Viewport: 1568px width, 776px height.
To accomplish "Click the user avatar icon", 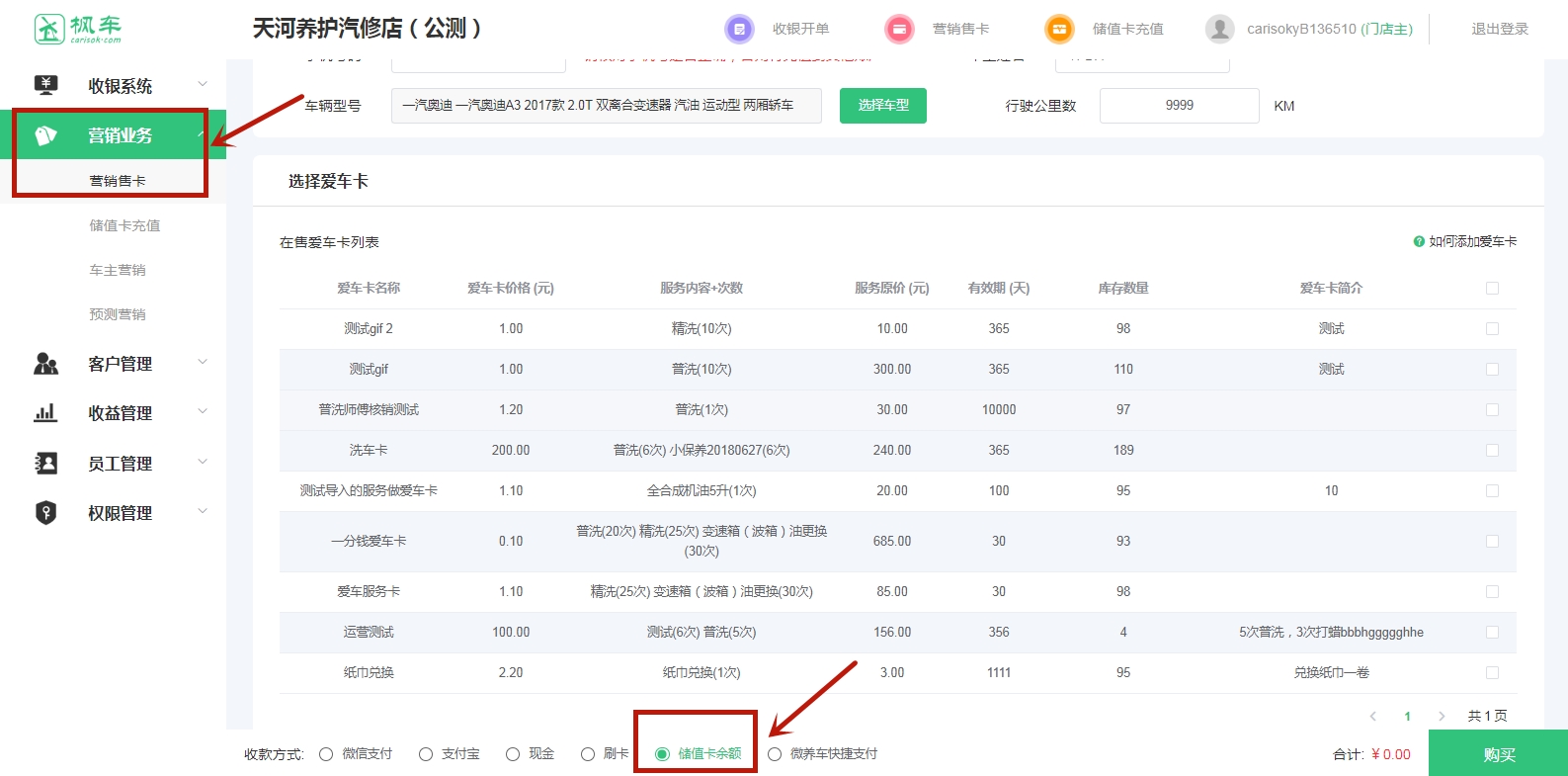I will point(1219,29).
